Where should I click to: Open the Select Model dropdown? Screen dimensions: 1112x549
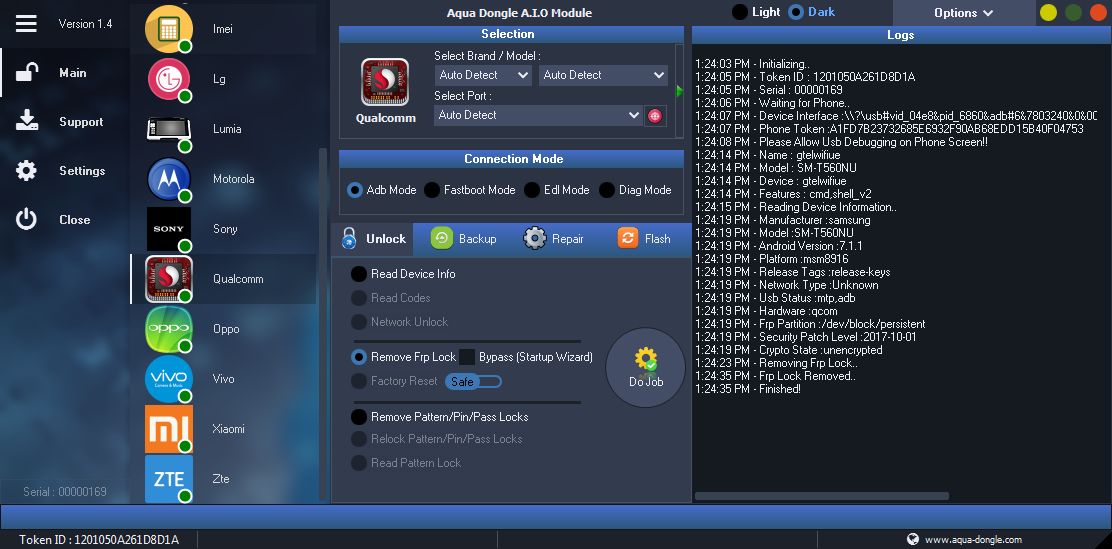click(604, 75)
